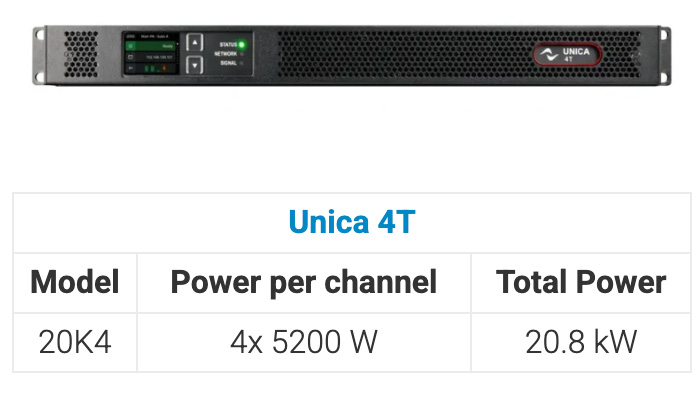Click the down arrow button on amplifier panel

pos(195,65)
